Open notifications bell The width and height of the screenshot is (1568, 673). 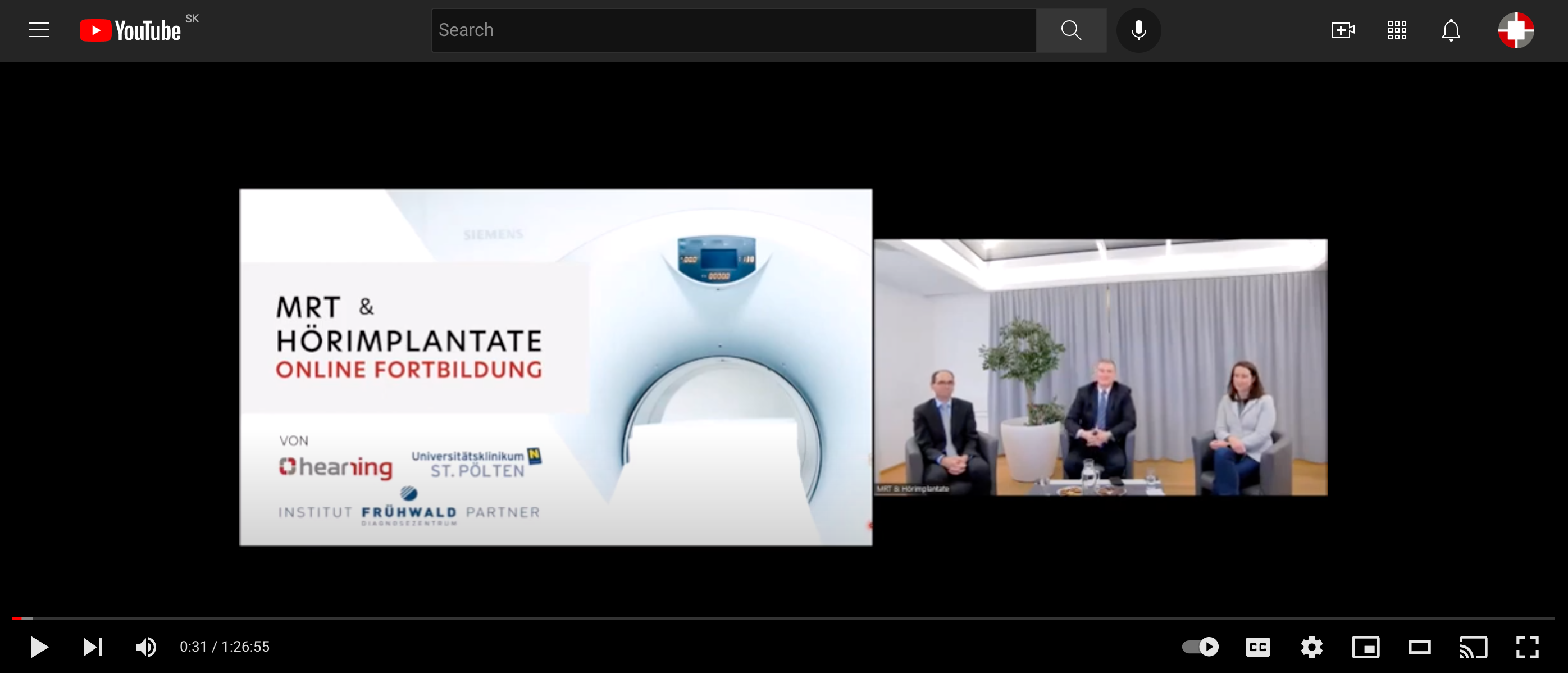pyautogui.click(x=1451, y=30)
